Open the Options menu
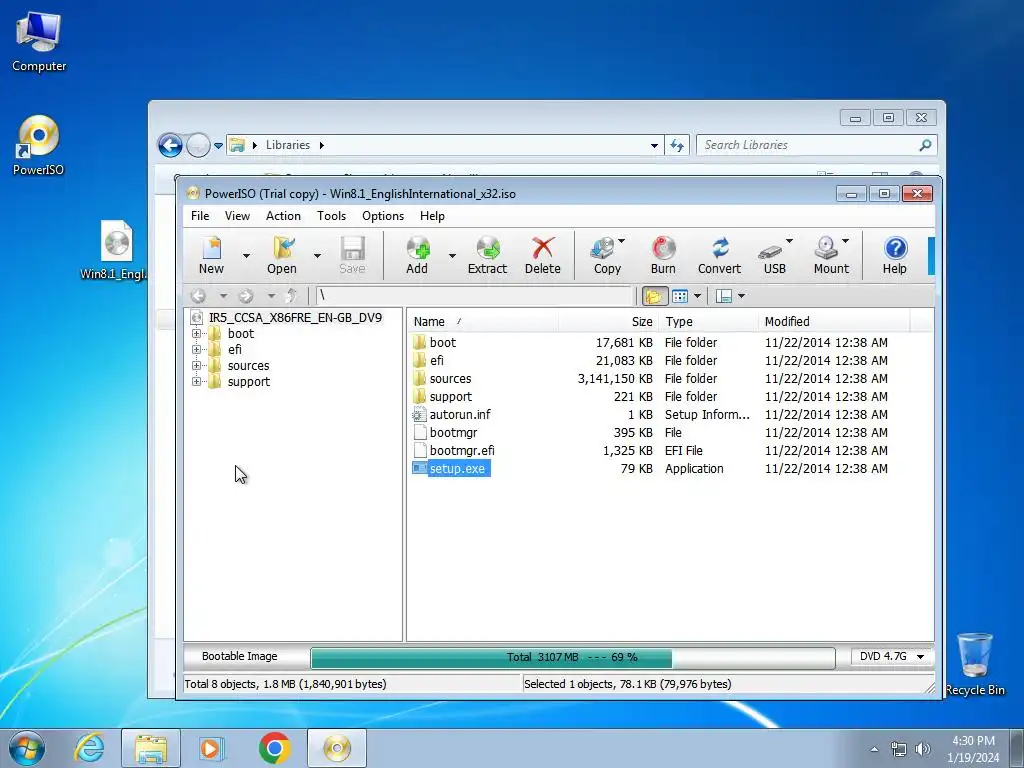This screenshot has width=1024, height=768. click(x=383, y=216)
